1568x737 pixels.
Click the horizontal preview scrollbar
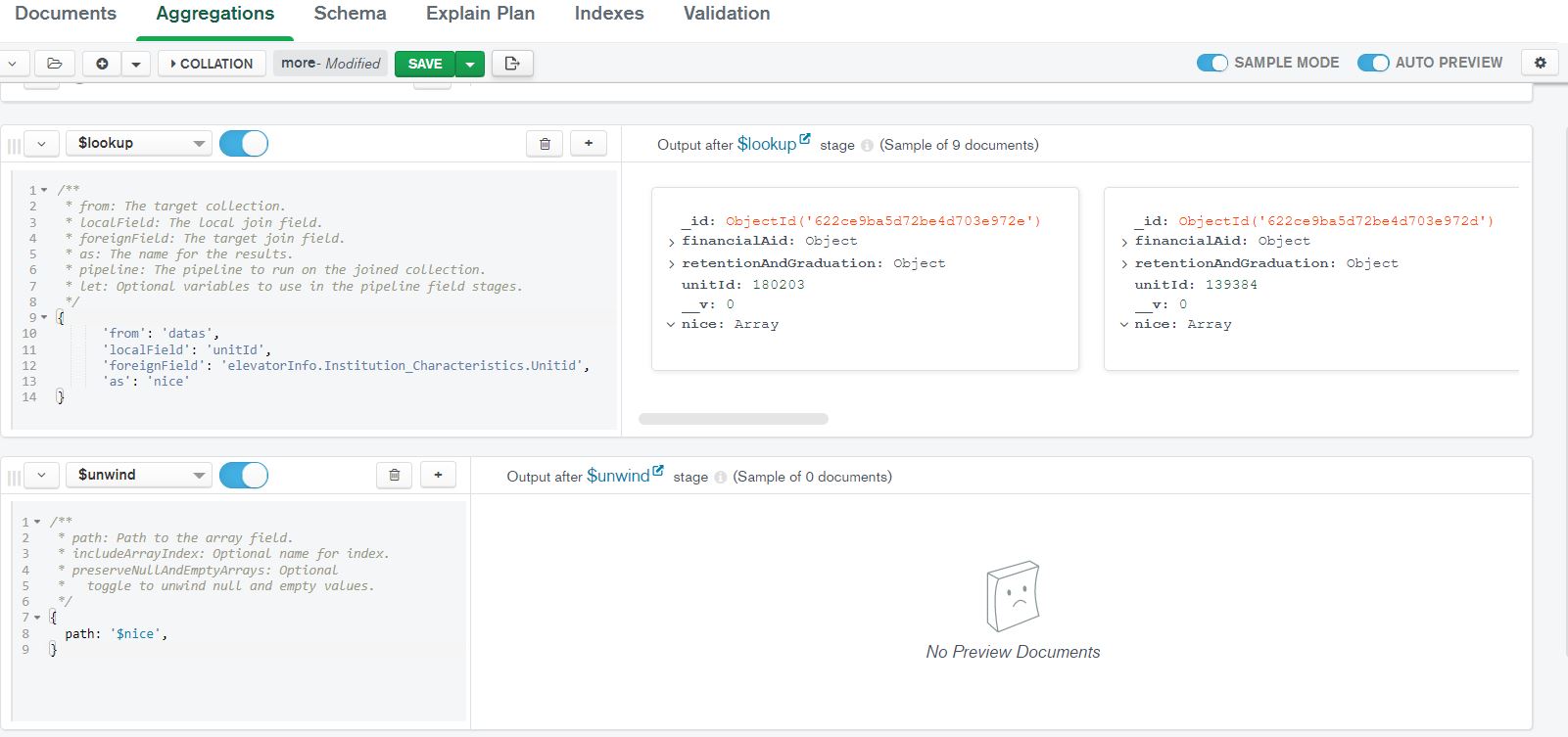coord(734,419)
